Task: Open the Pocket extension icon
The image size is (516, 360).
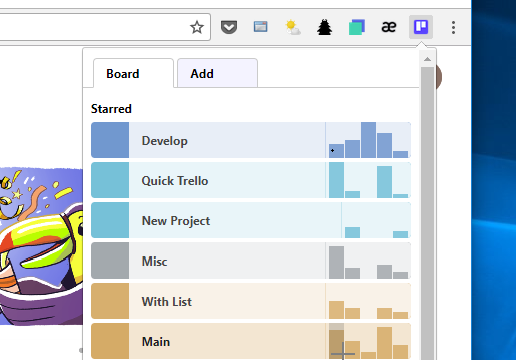Action: pos(229,27)
